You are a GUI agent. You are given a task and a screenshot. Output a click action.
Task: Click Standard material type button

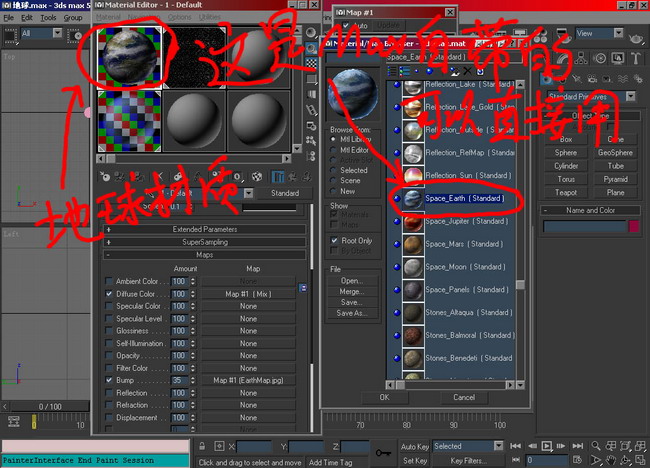[x=285, y=193]
